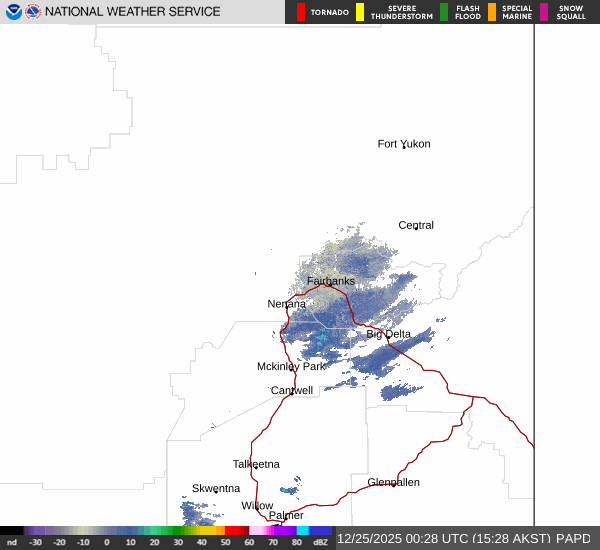Image resolution: width=600 pixels, height=550 pixels.
Task: Click the PAPD radar station identifier
Action: [573, 538]
